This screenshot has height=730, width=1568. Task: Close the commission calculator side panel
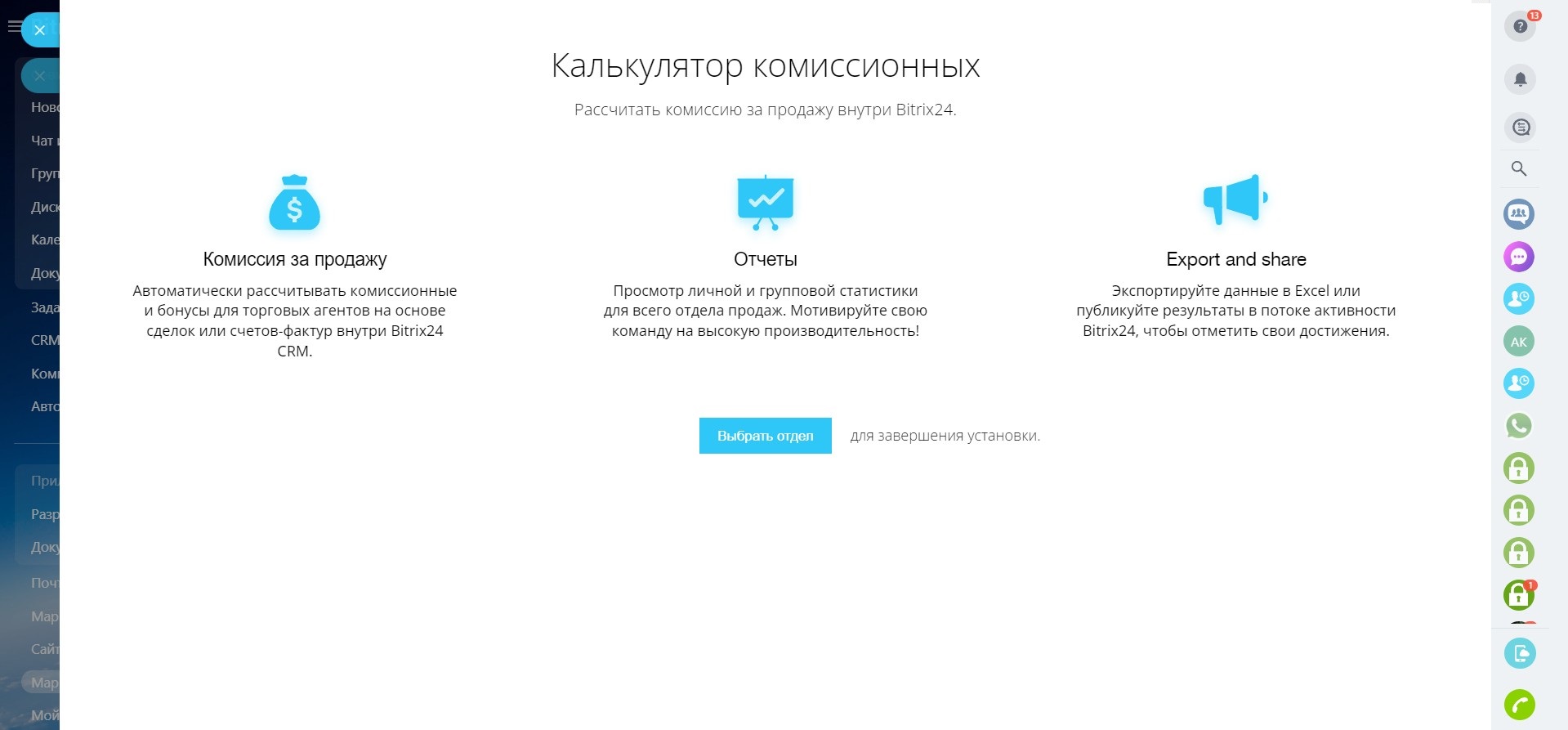pyautogui.click(x=39, y=30)
